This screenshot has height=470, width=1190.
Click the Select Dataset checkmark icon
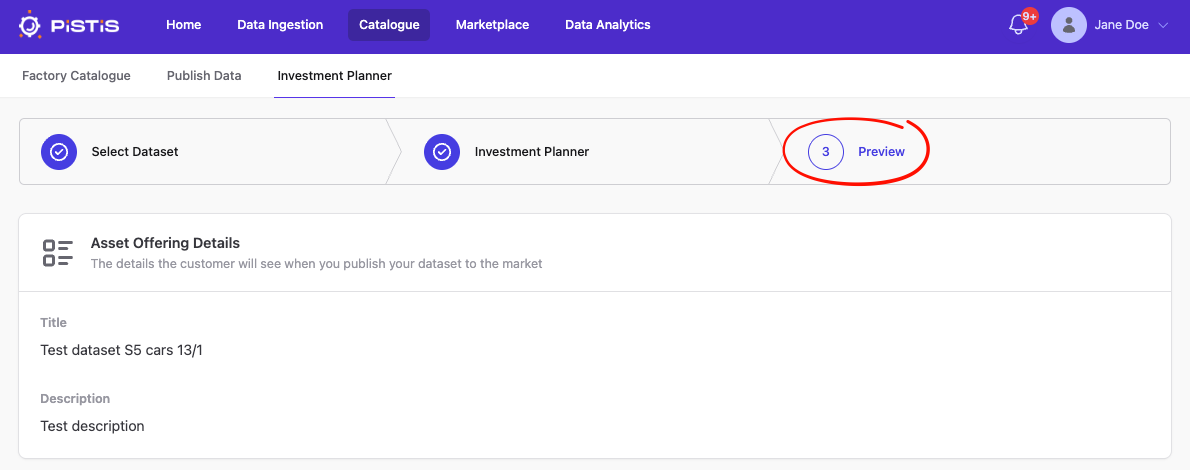tap(58, 152)
